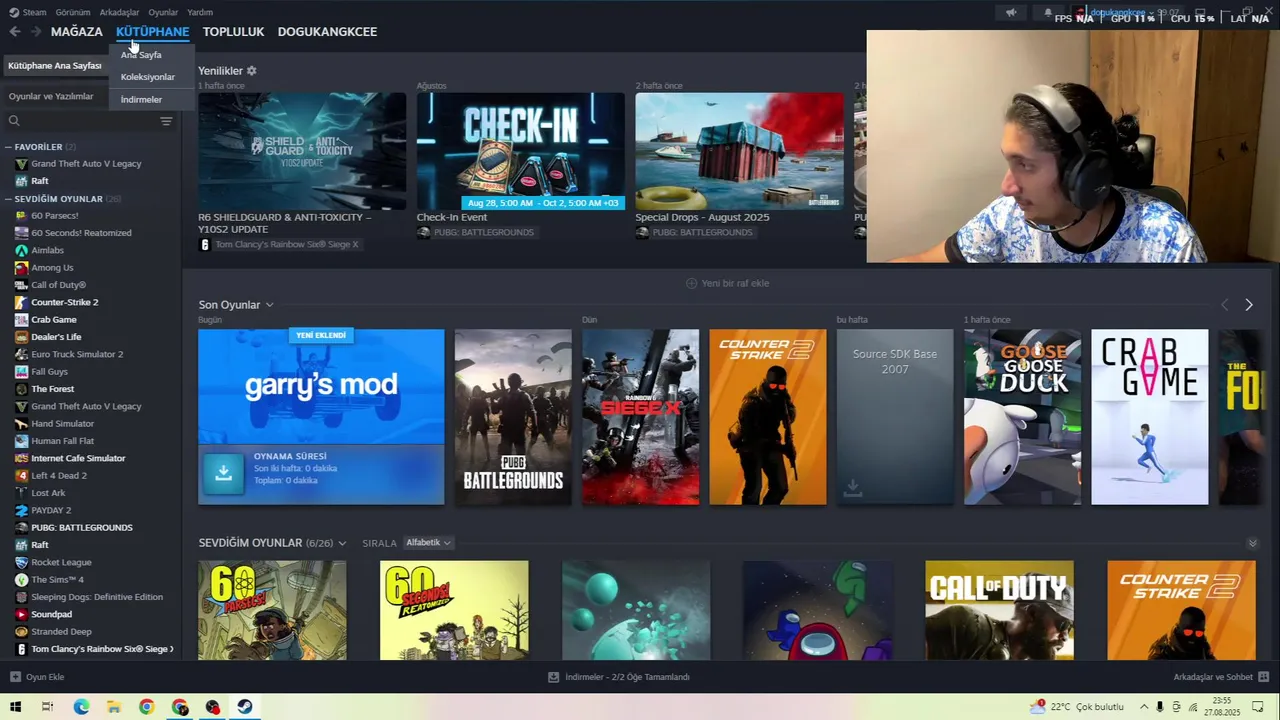Click the Rocket League sidebar icon
This screenshot has width=1280, height=720.
[21, 562]
